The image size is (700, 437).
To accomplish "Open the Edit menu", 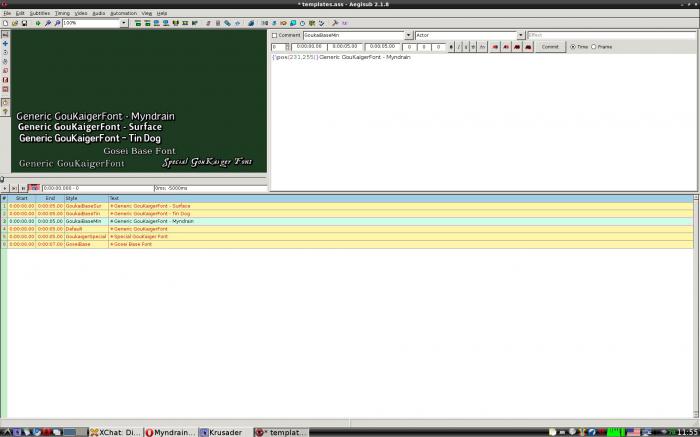I will click(20, 13).
